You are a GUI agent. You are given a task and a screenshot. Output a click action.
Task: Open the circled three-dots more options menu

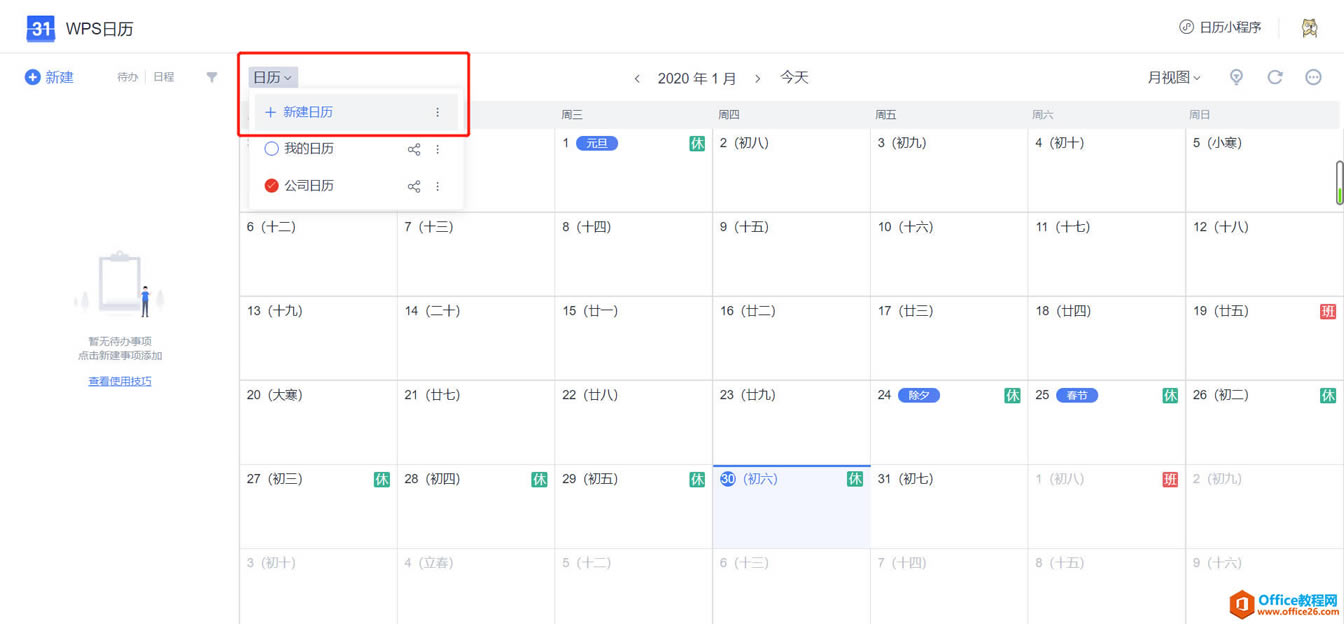(x=1313, y=77)
